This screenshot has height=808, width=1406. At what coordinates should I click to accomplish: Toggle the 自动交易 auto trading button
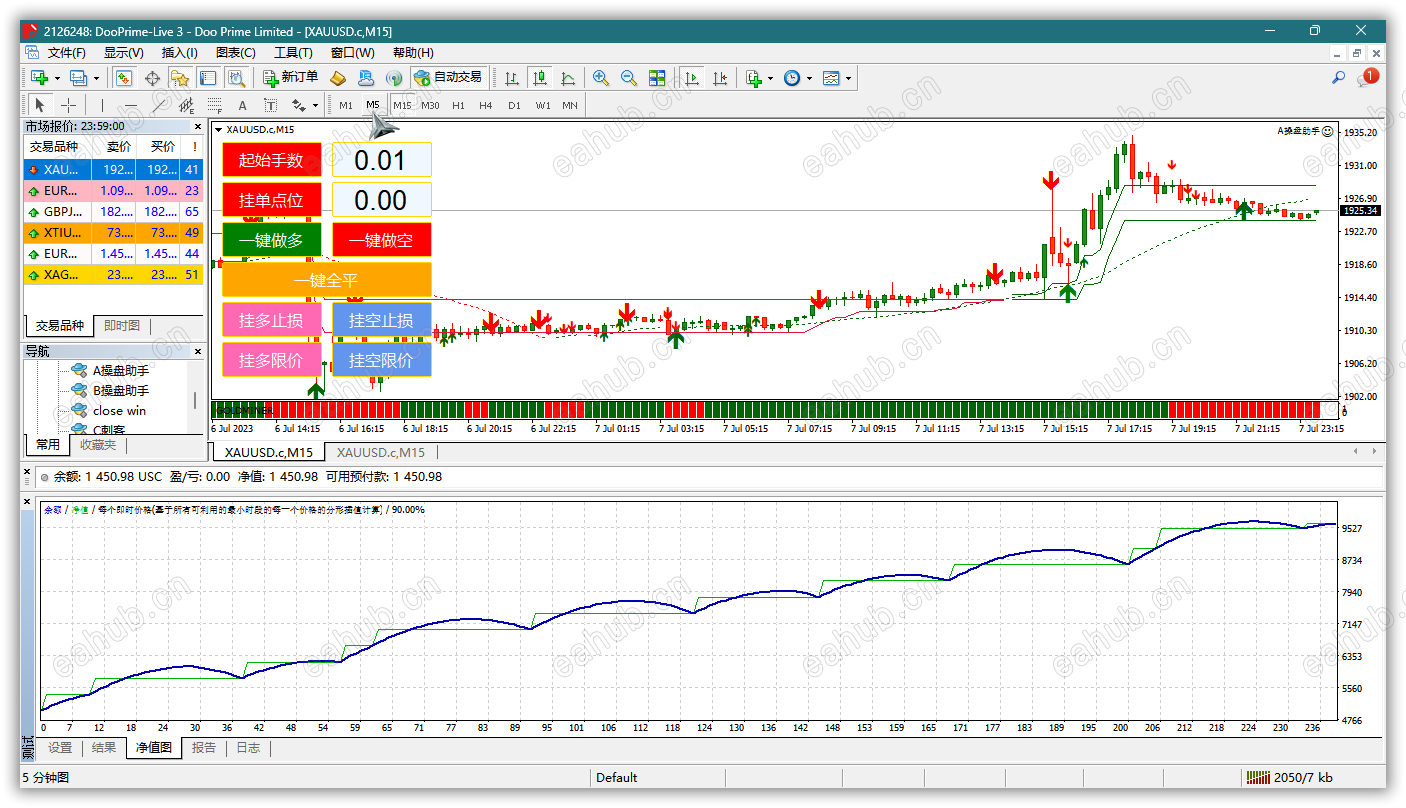pos(449,77)
